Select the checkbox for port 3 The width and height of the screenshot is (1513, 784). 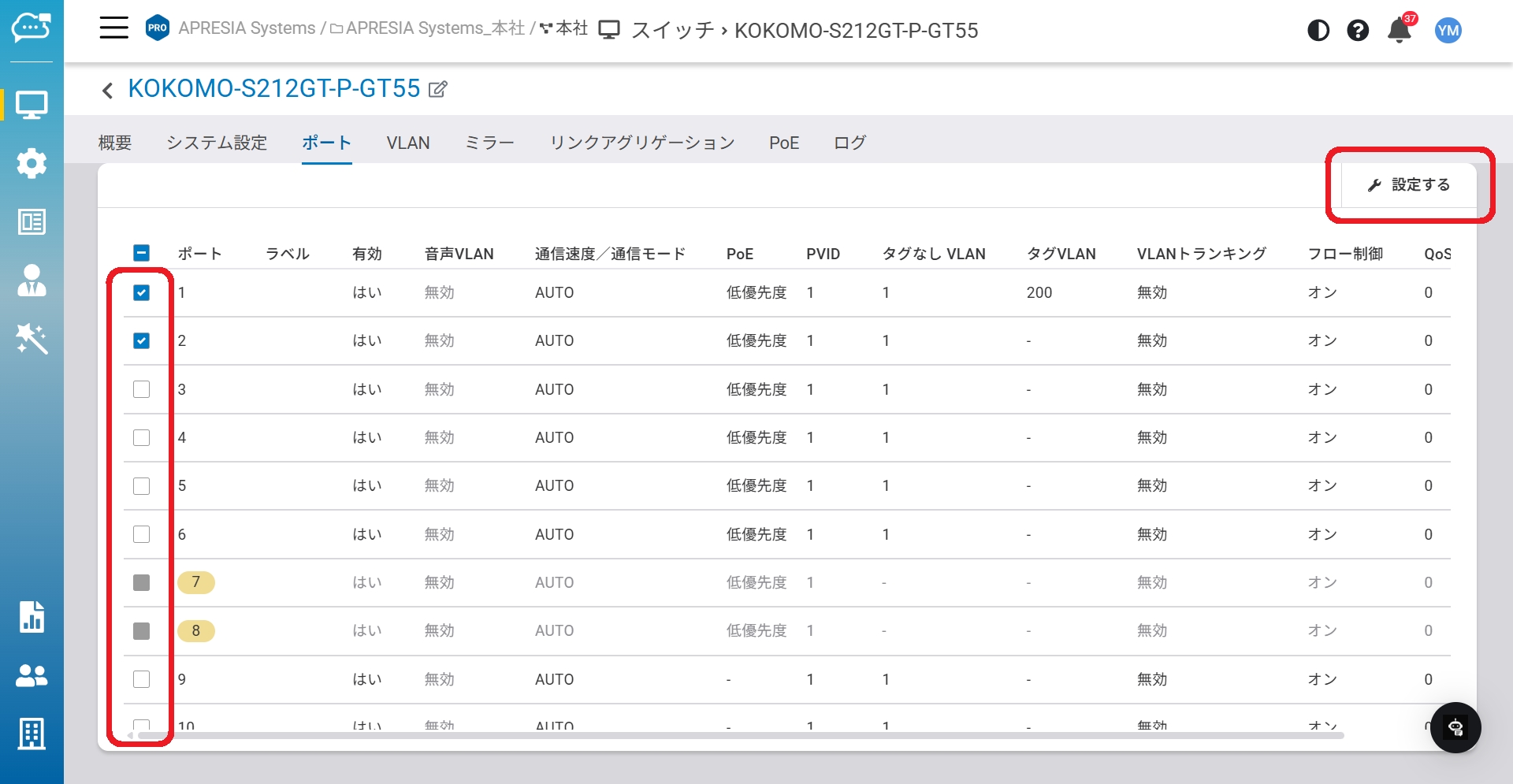coord(141,389)
